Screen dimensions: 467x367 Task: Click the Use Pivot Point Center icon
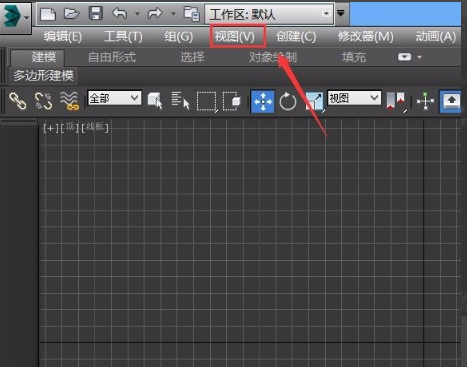[396, 101]
